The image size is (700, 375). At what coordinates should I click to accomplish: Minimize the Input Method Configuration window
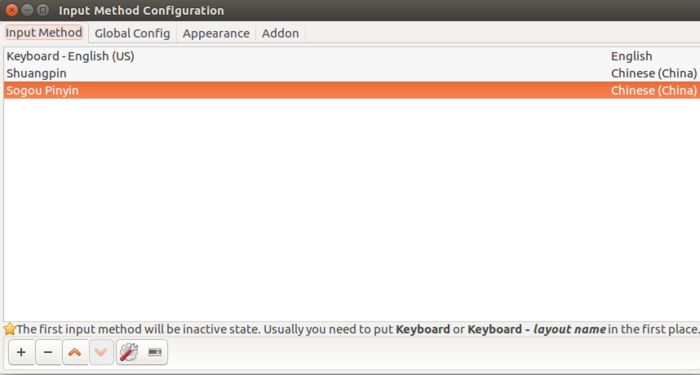(x=27, y=10)
